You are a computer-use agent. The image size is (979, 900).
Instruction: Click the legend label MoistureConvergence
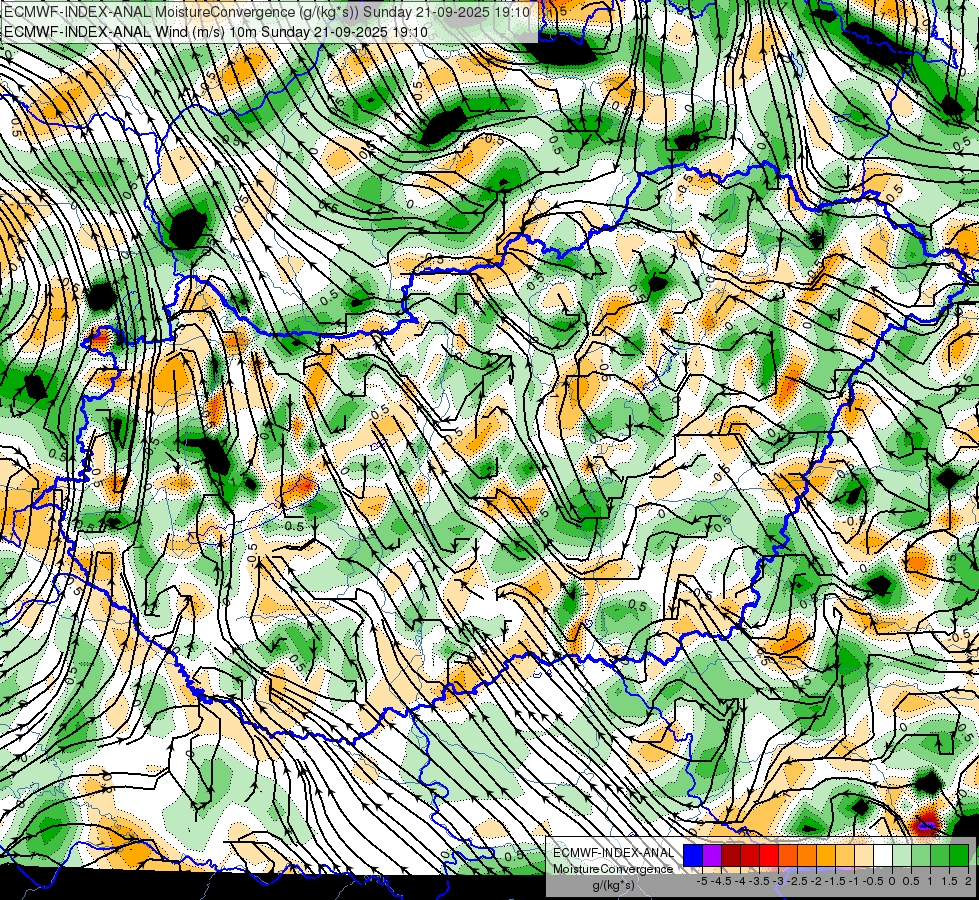[613, 869]
